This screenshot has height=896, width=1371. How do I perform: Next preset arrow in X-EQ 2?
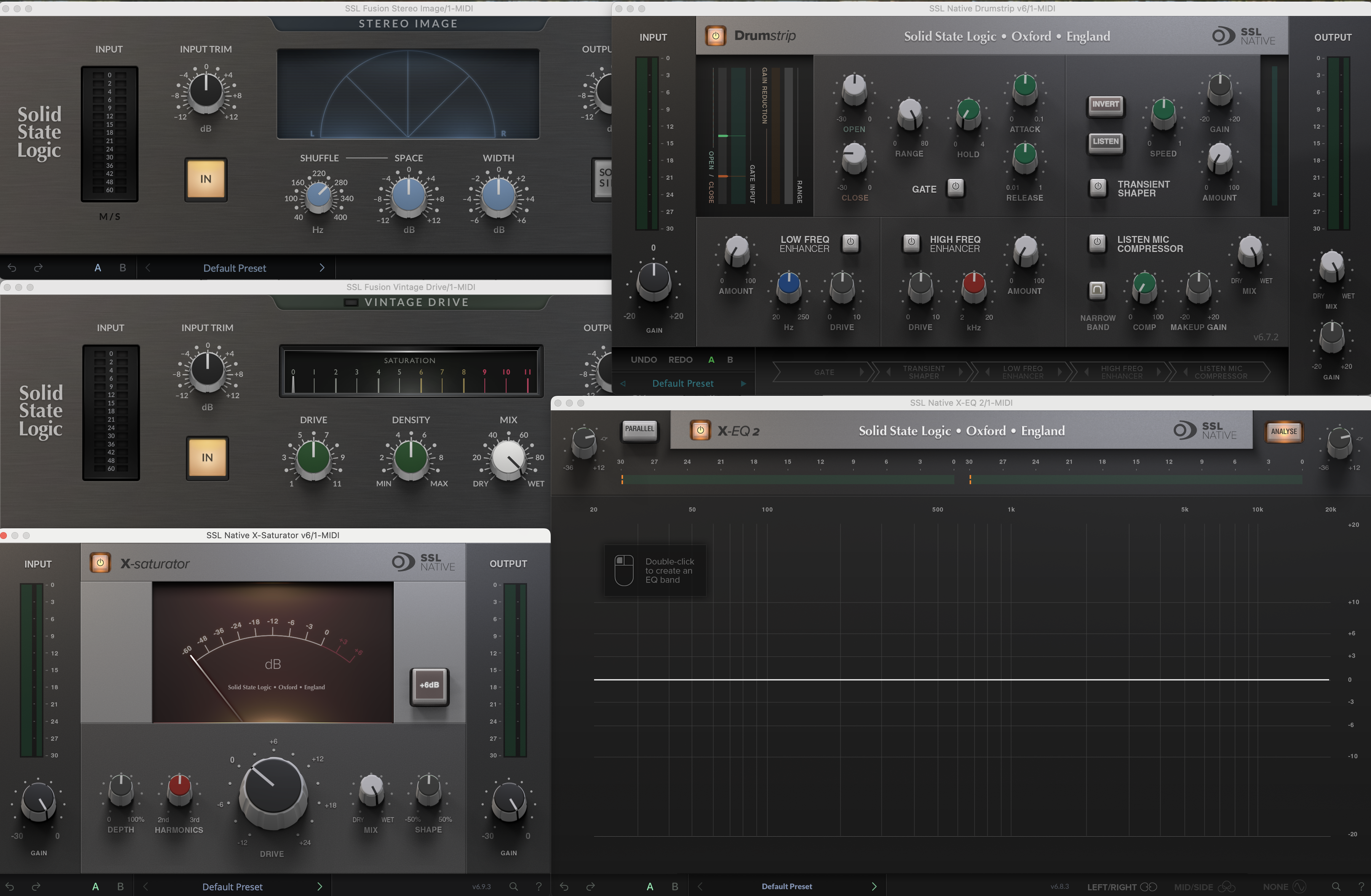(x=874, y=887)
